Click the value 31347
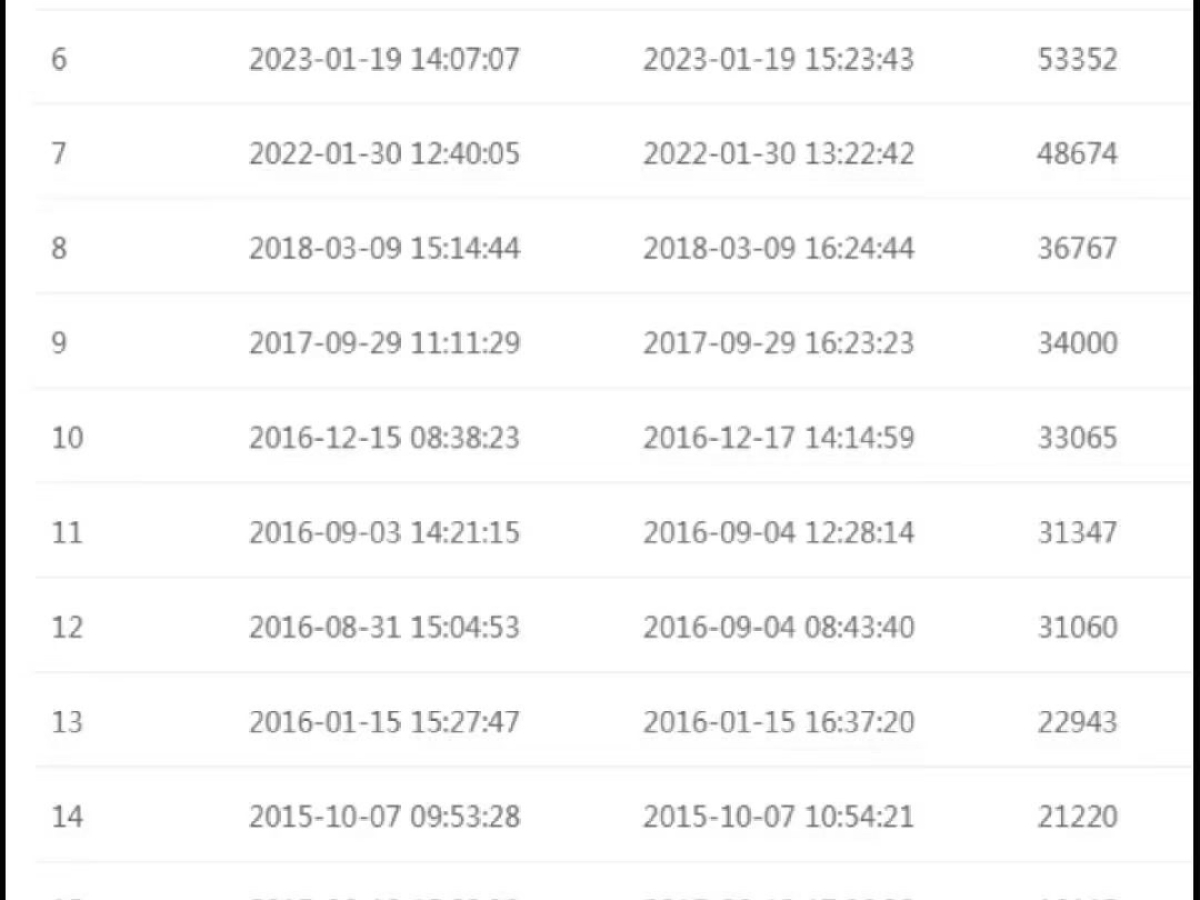Viewport: 1200px width, 900px height. coord(1077,532)
